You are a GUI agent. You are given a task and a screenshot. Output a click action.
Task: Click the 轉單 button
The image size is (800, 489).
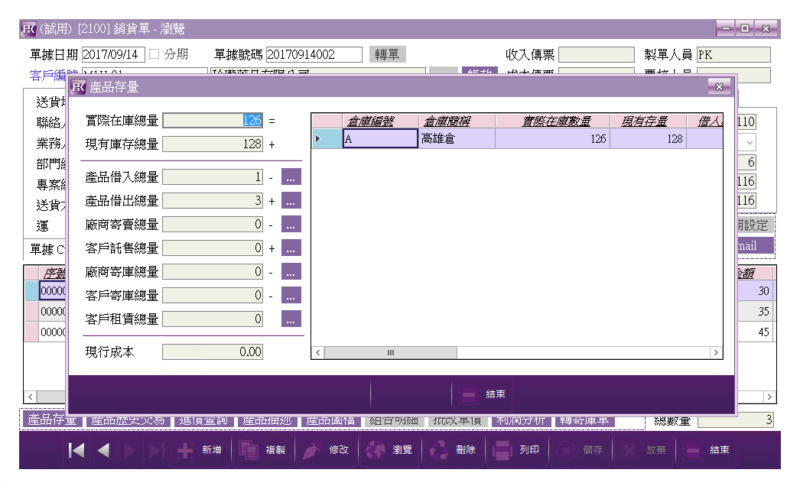pos(387,55)
